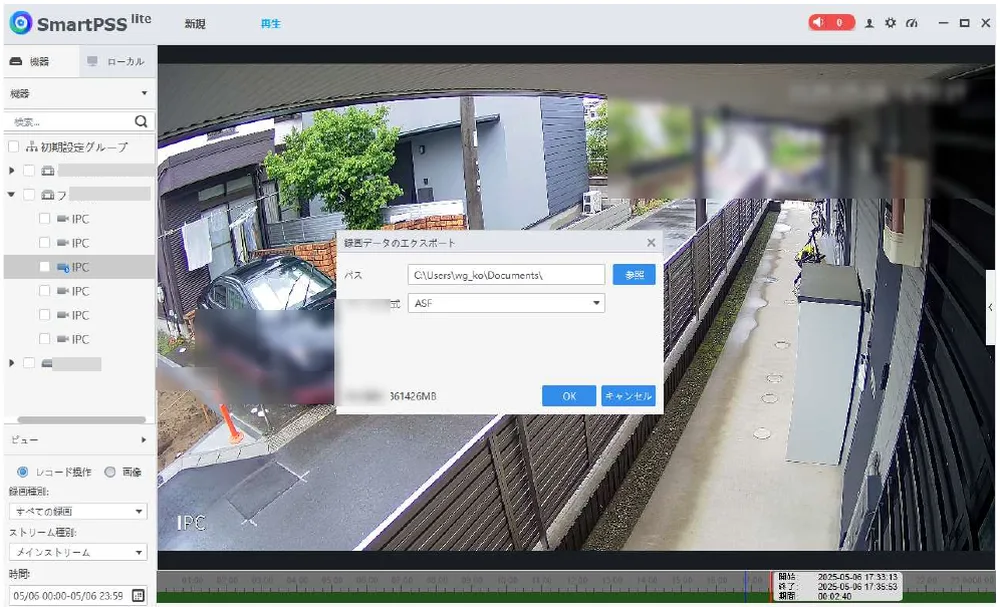1000x607 pixels.
Task: Confirm export with the OK button
Action: click(x=569, y=396)
